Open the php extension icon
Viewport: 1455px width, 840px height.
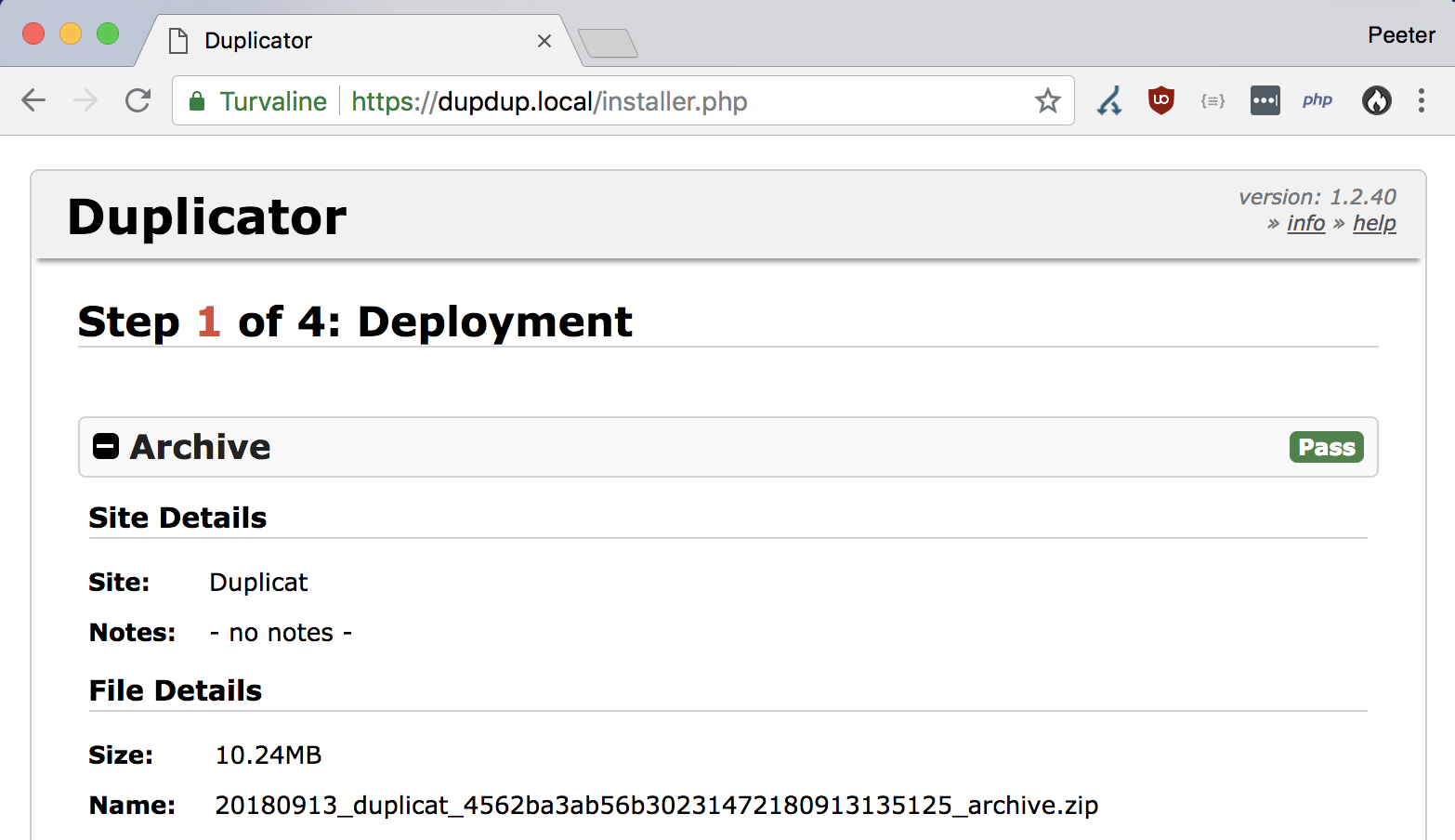[1317, 100]
